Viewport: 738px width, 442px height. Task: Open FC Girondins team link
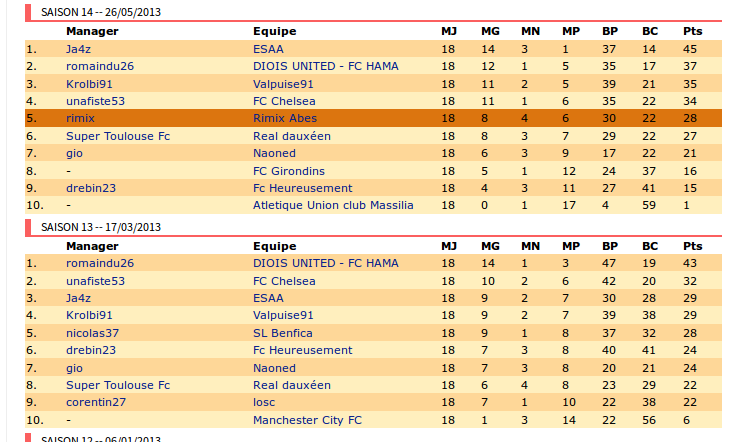(289, 171)
